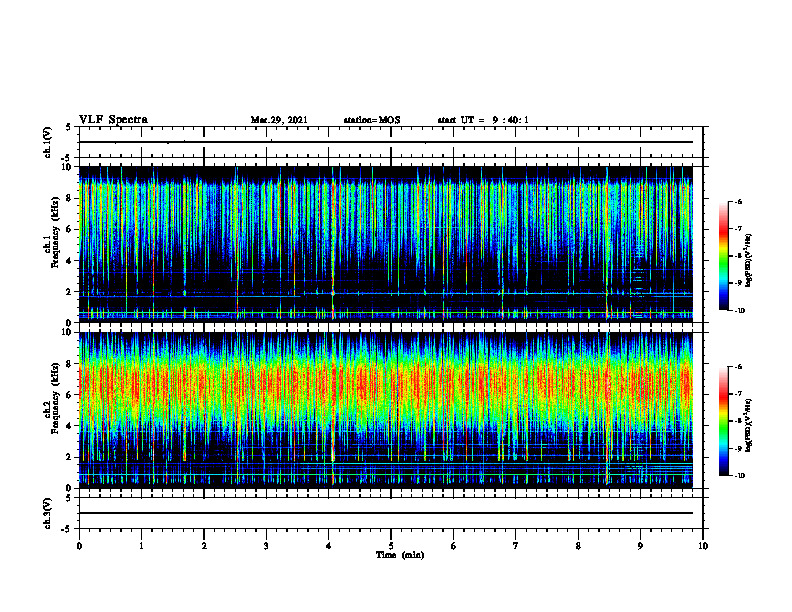Click the "ch.1(V)" axis label
792x612 pixels.
(x=47, y=142)
